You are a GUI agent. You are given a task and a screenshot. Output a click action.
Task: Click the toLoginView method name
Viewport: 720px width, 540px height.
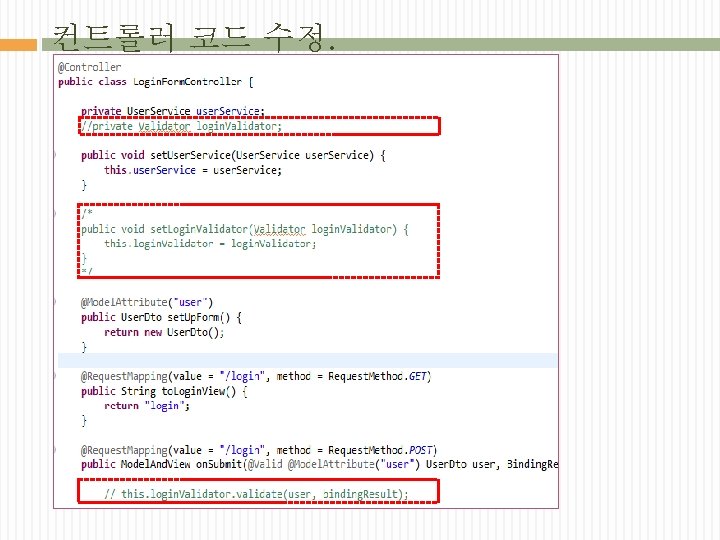coord(198,391)
